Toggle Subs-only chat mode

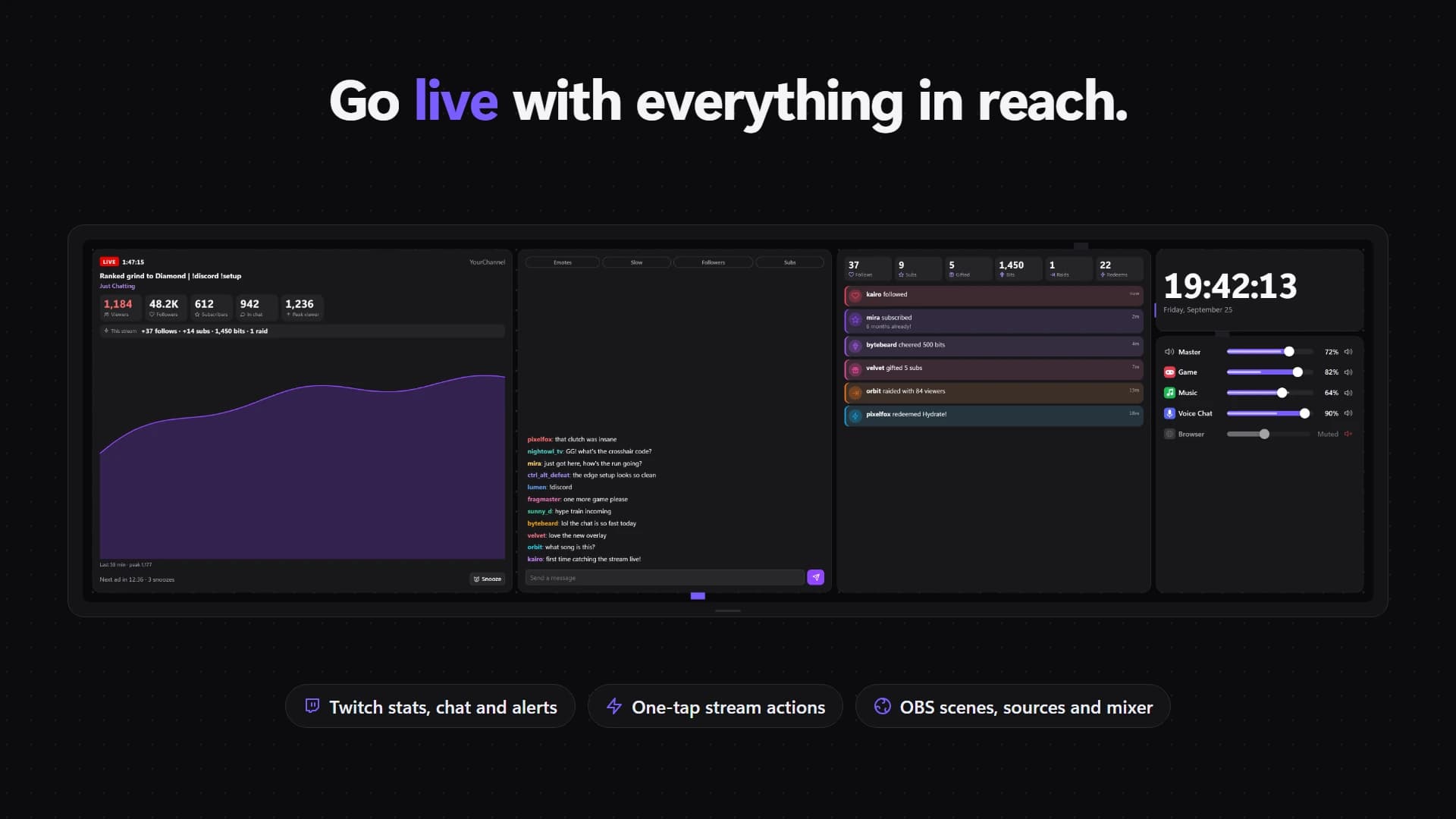pos(789,262)
